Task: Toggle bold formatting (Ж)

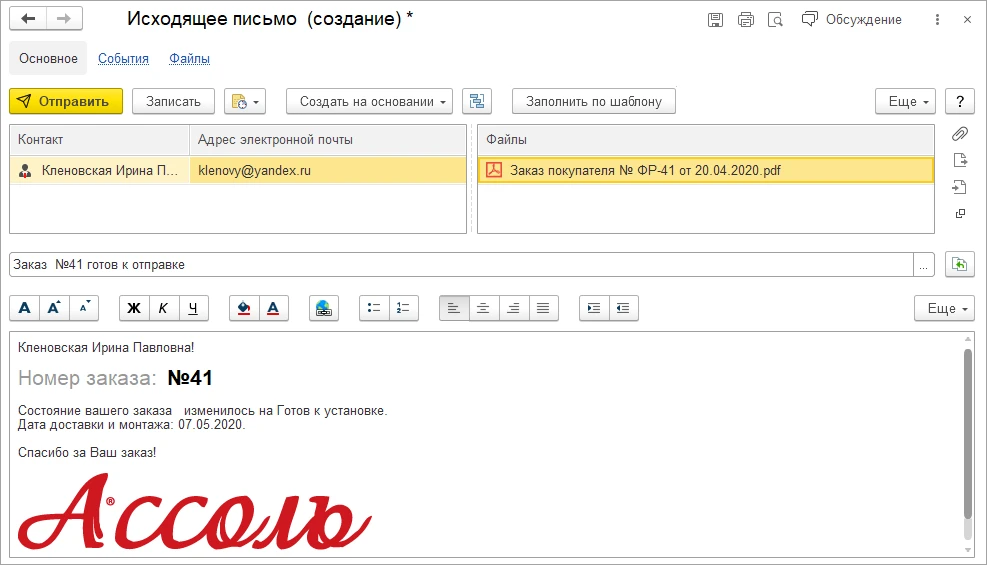Action: coord(134,308)
